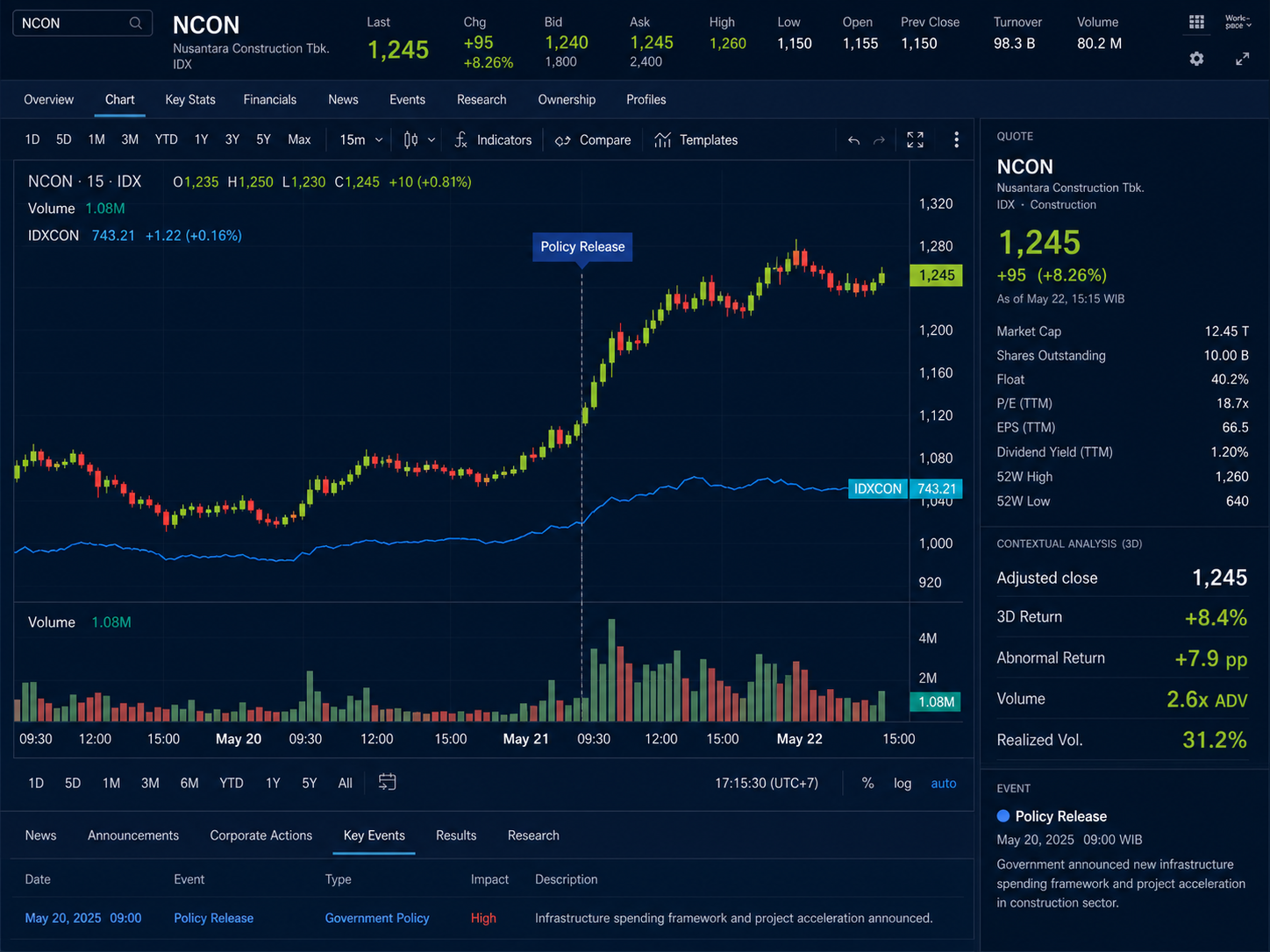
Task: Open the apps grid menu icon
Action: (1196, 22)
